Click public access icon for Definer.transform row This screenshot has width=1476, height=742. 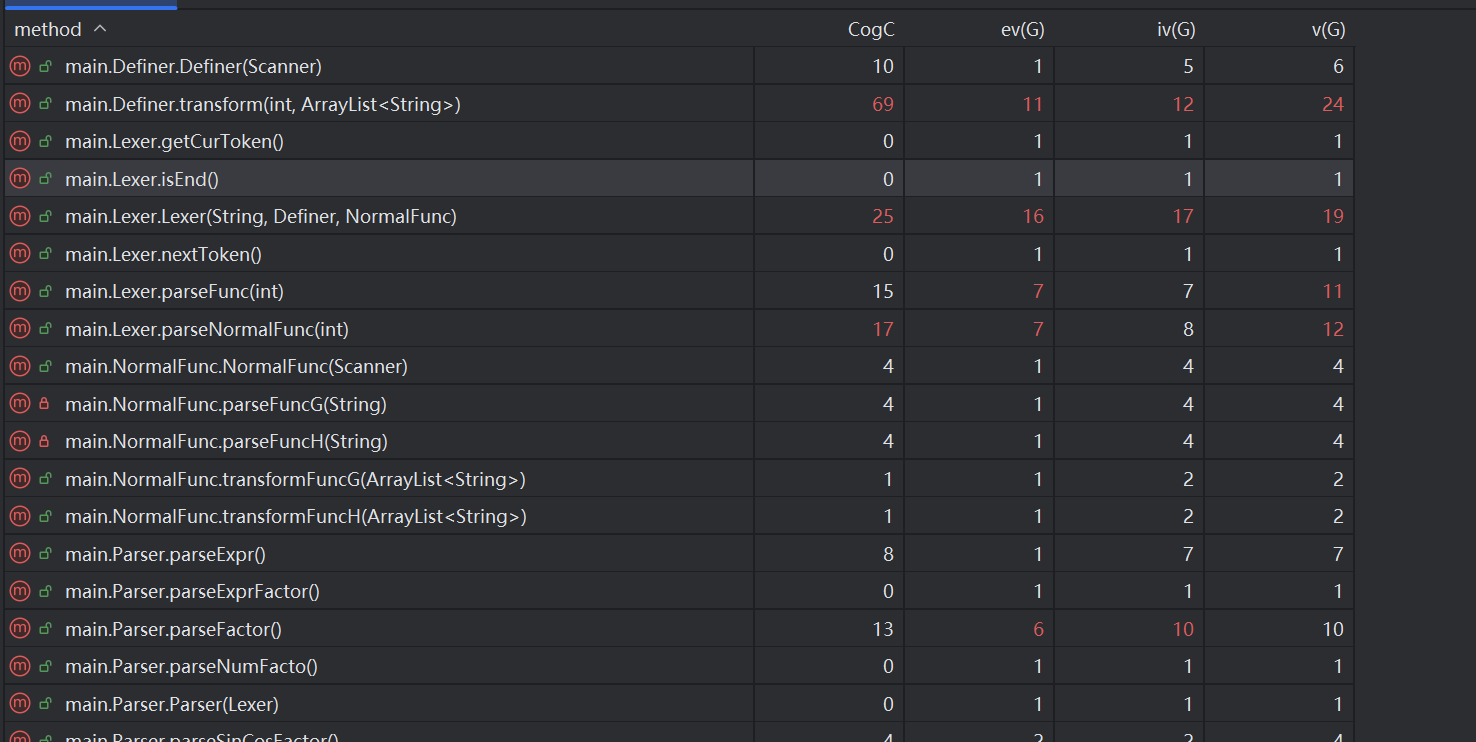coord(44,105)
